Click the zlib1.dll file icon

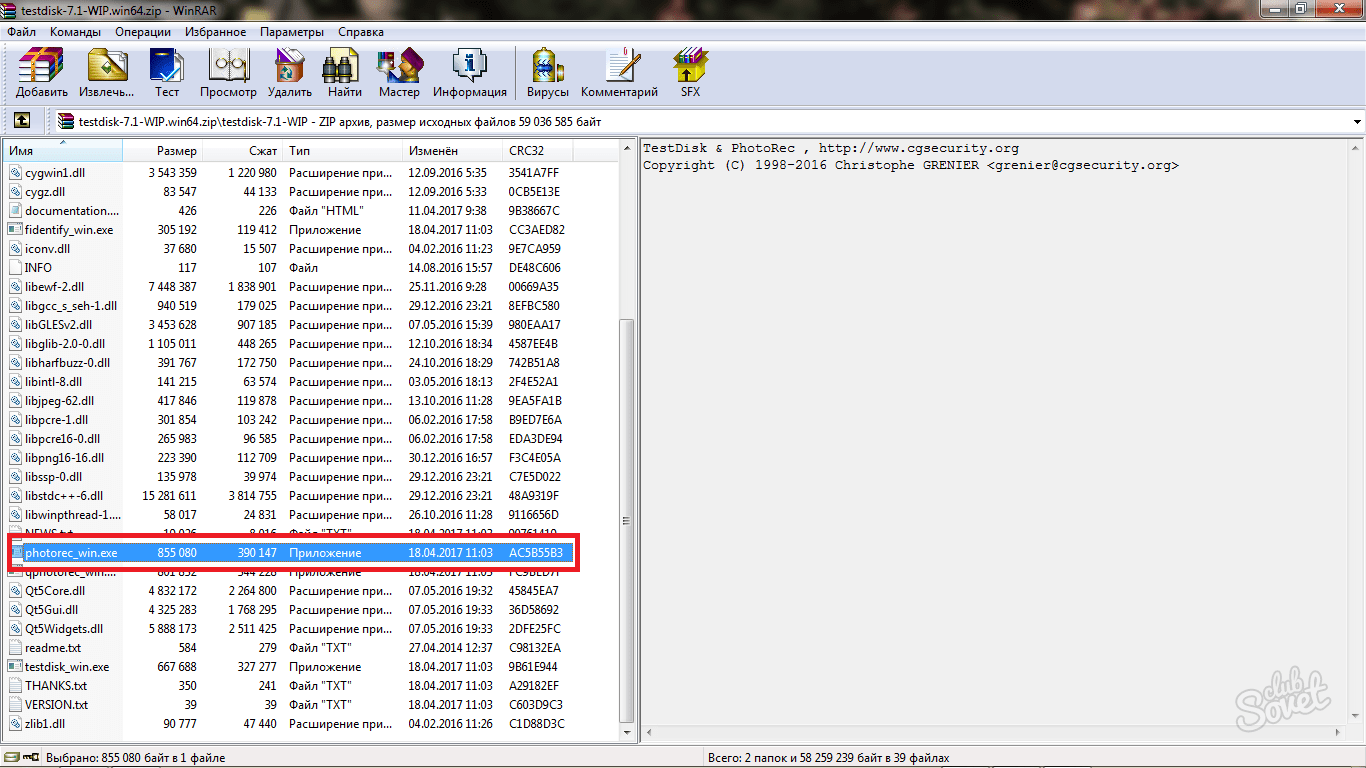pos(15,723)
